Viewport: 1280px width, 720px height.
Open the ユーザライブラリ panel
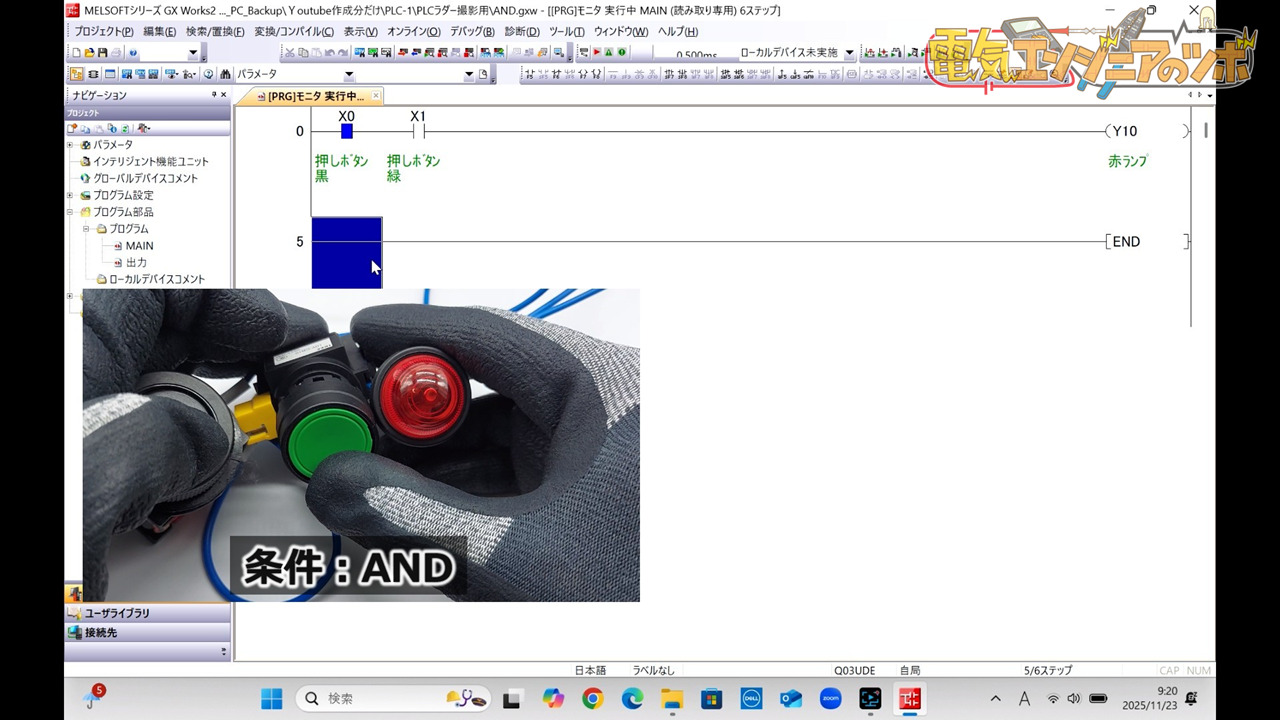[116, 613]
